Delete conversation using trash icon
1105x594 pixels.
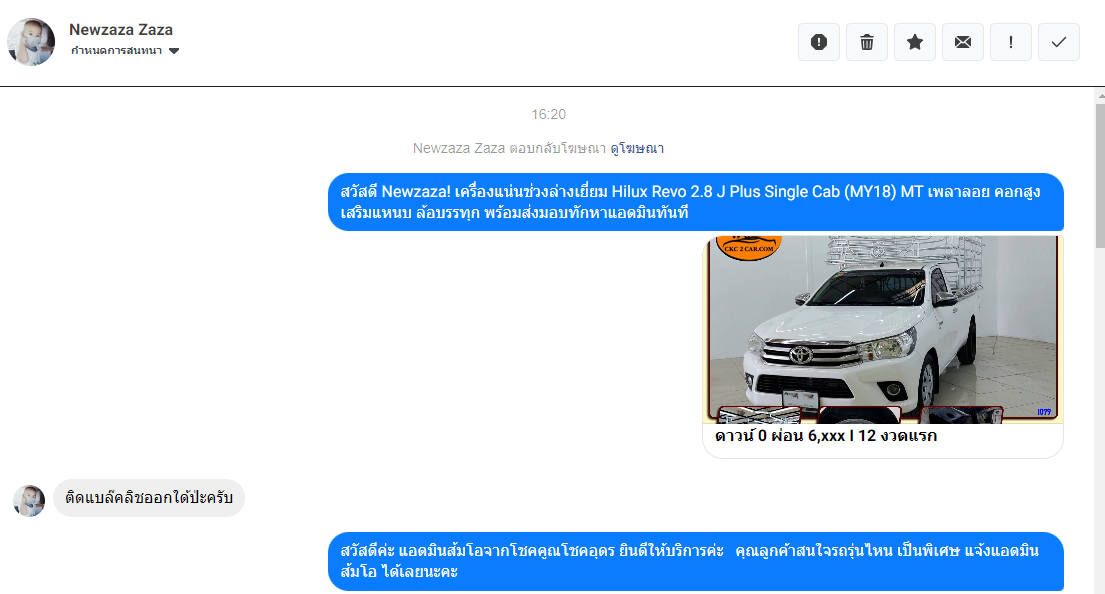pyautogui.click(x=867, y=42)
